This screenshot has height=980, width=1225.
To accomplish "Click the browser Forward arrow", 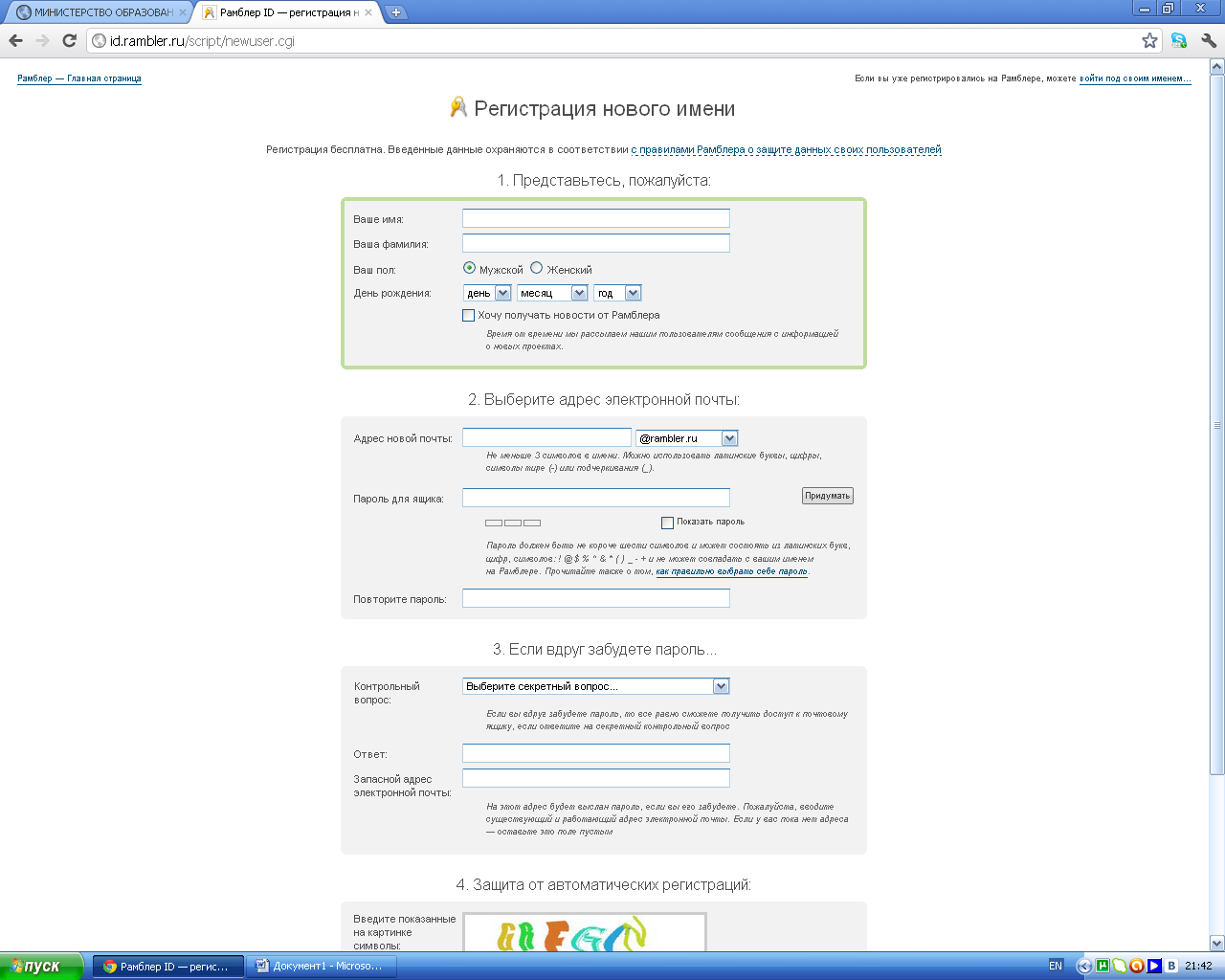I will pyautogui.click(x=42, y=40).
